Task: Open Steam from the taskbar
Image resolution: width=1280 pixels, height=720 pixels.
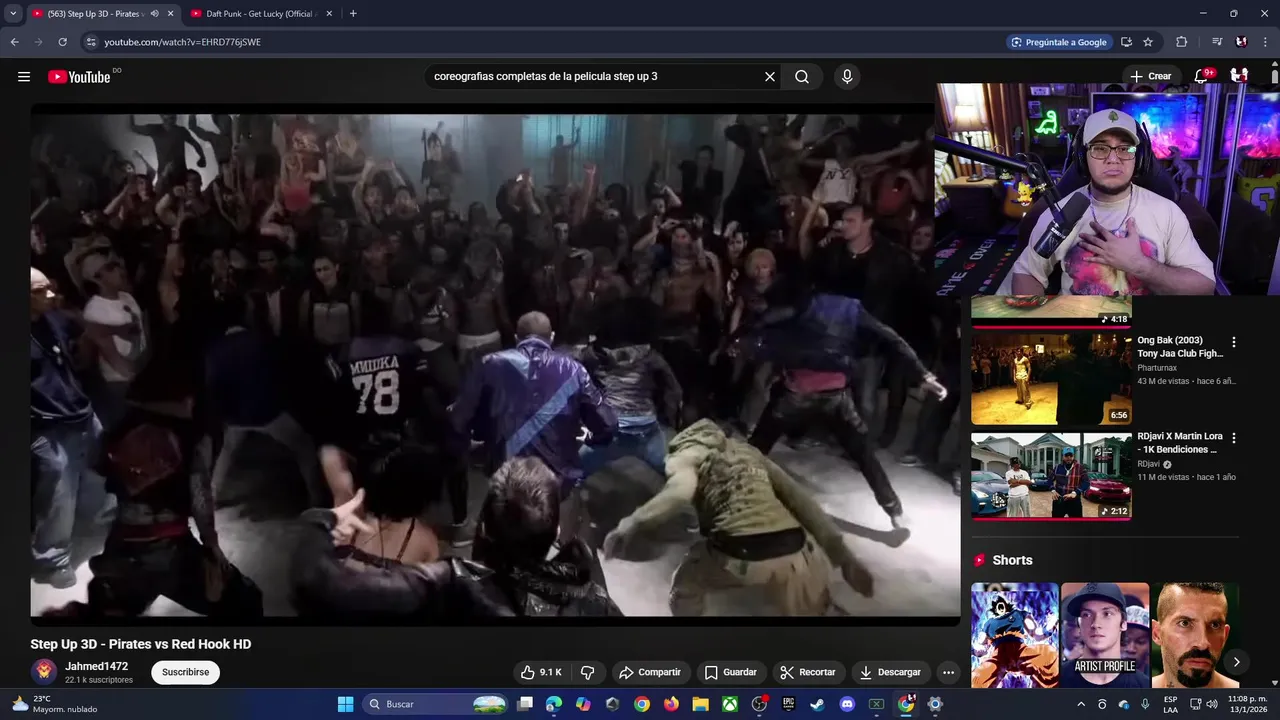Action: pos(817,704)
